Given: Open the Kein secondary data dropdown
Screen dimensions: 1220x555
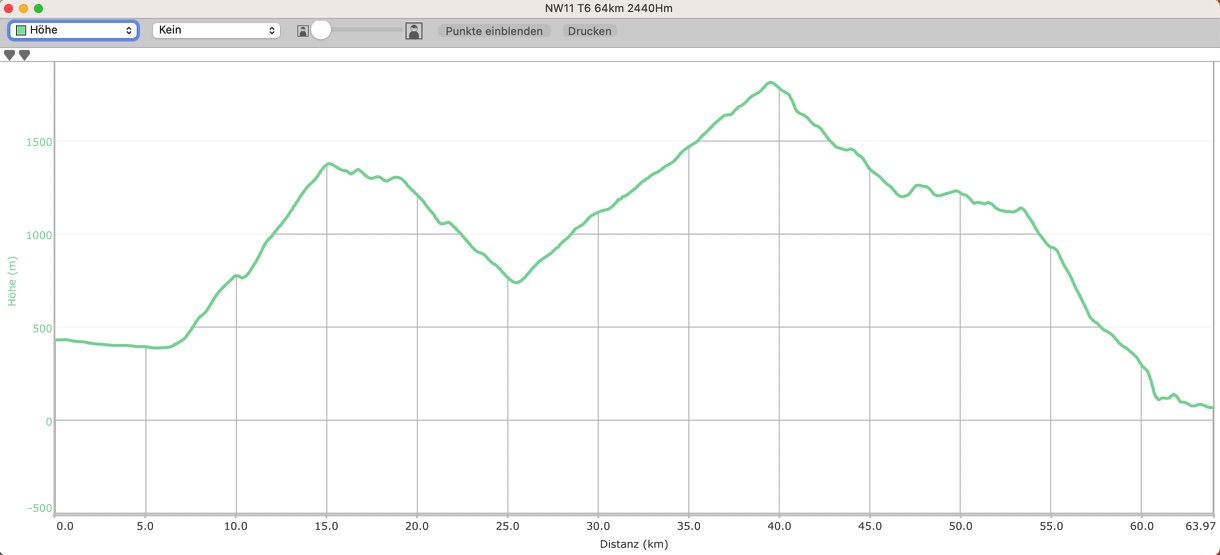Looking at the screenshot, I should click(x=216, y=31).
